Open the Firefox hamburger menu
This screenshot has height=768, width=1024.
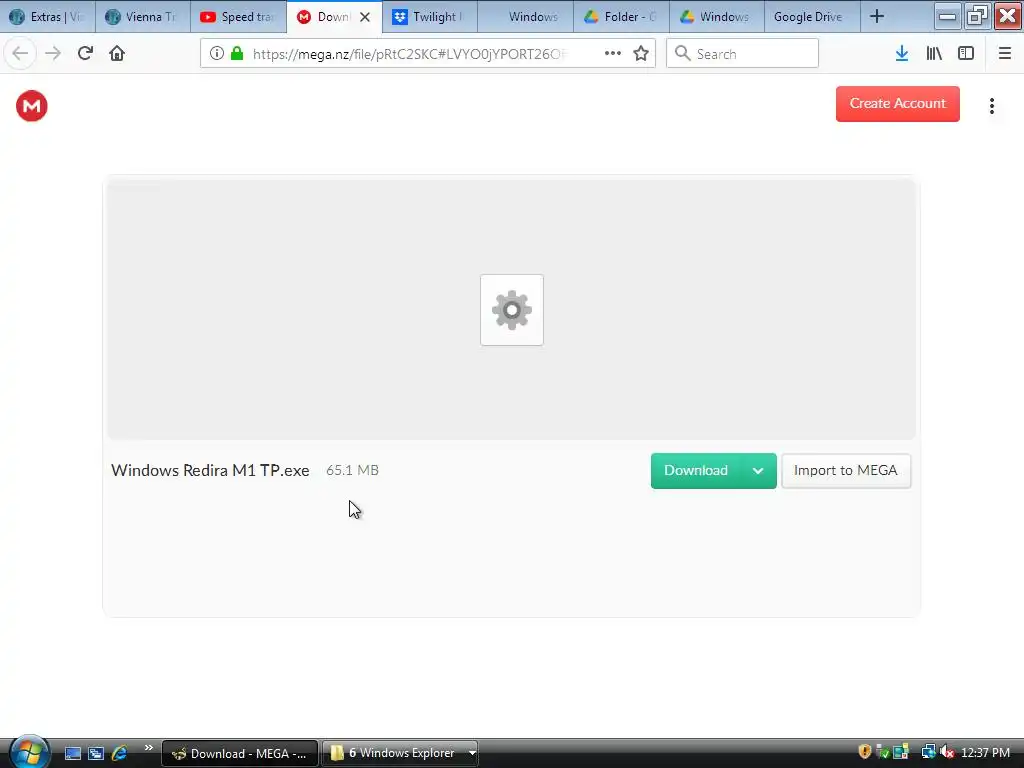tap(1004, 54)
